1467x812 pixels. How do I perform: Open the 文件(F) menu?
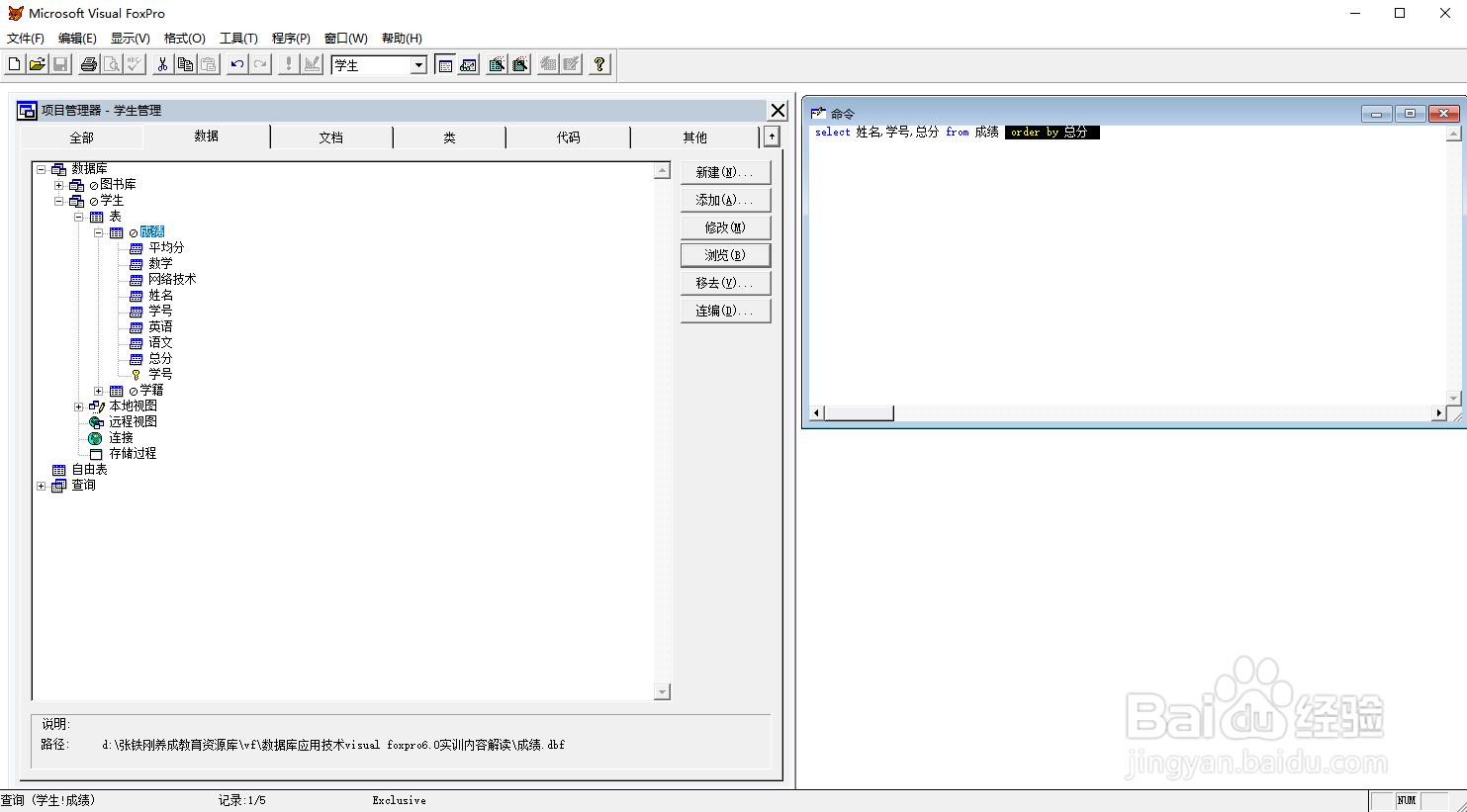point(26,39)
